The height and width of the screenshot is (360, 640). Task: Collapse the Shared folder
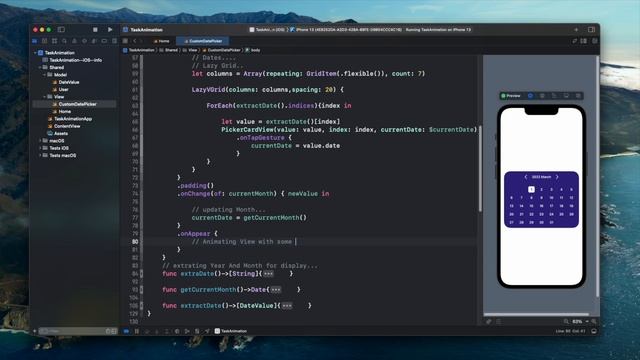pyautogui.click(x=40, y=67)
